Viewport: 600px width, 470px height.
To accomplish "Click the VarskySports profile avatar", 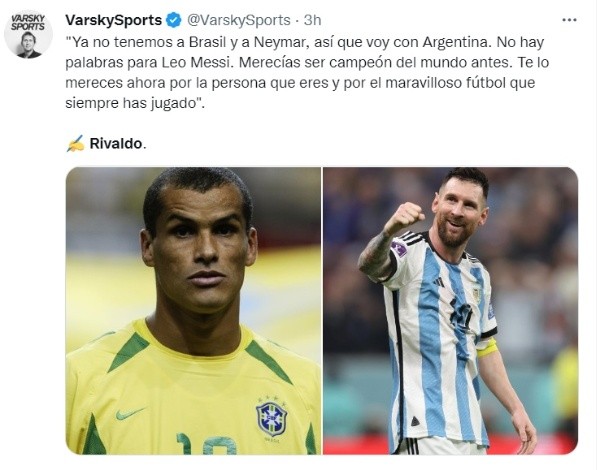I will pos(28,34).
